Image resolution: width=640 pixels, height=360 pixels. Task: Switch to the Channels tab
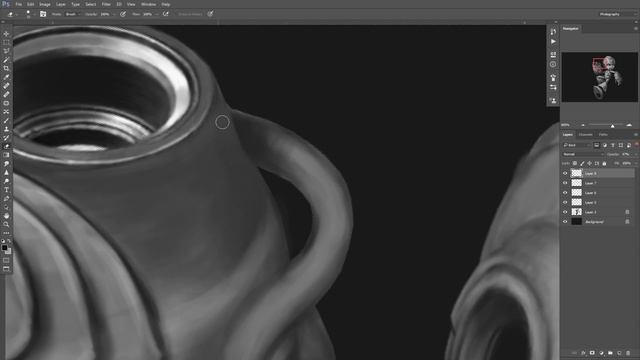pos(586,135)
